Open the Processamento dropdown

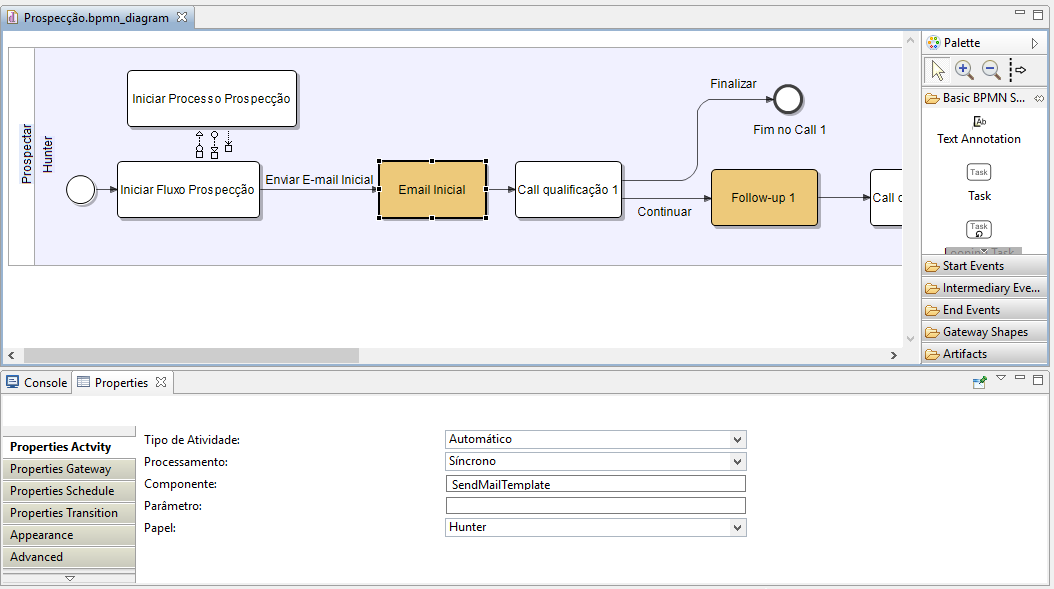[737, 462]
